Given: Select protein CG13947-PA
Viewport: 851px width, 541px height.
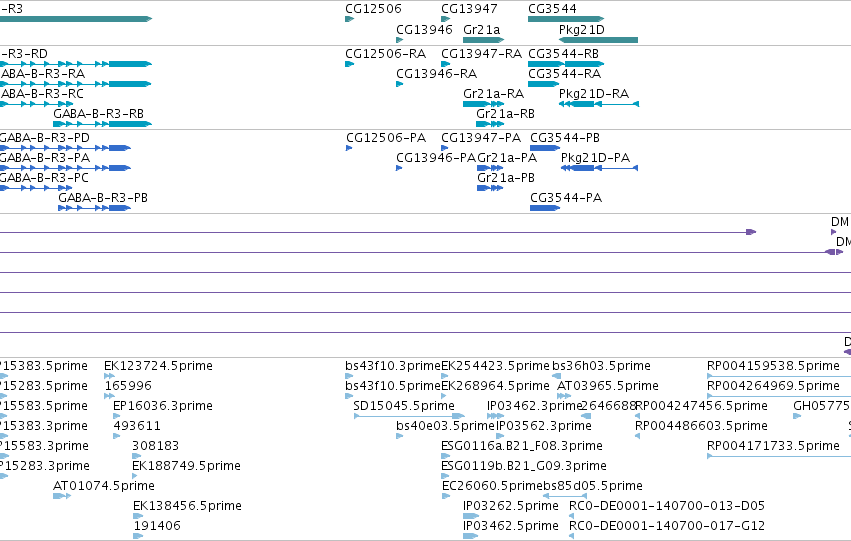Looking at the screenshot, I should pyautogui.click(x=481, y=138).
